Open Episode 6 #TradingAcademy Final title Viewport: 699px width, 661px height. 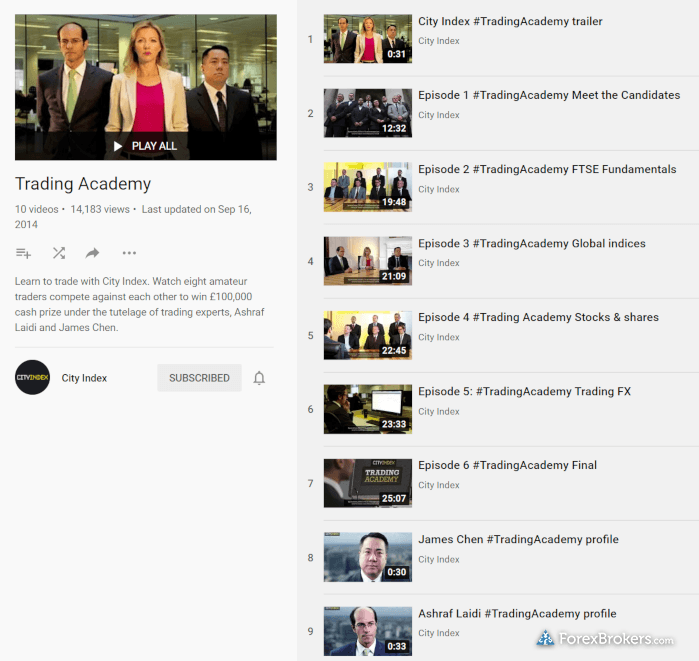click(x=507, y=465)
